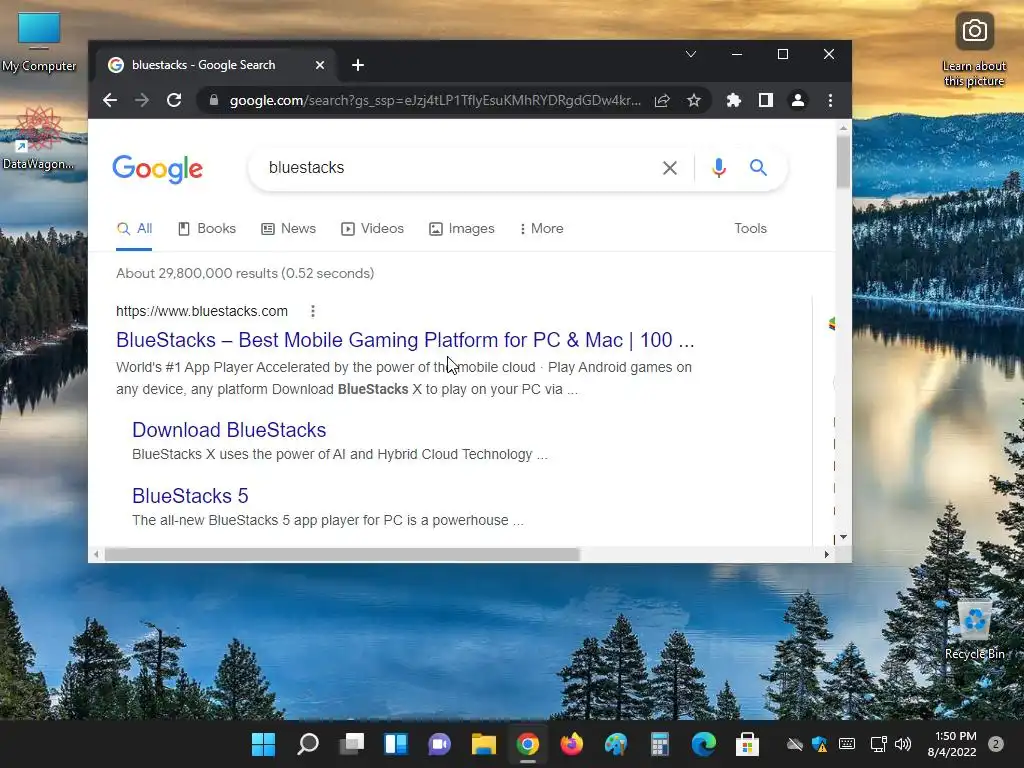The height and width of the screenshot is (768, 1024).
Task: Switch to the News tab
Action: click(x=289, y=229)
